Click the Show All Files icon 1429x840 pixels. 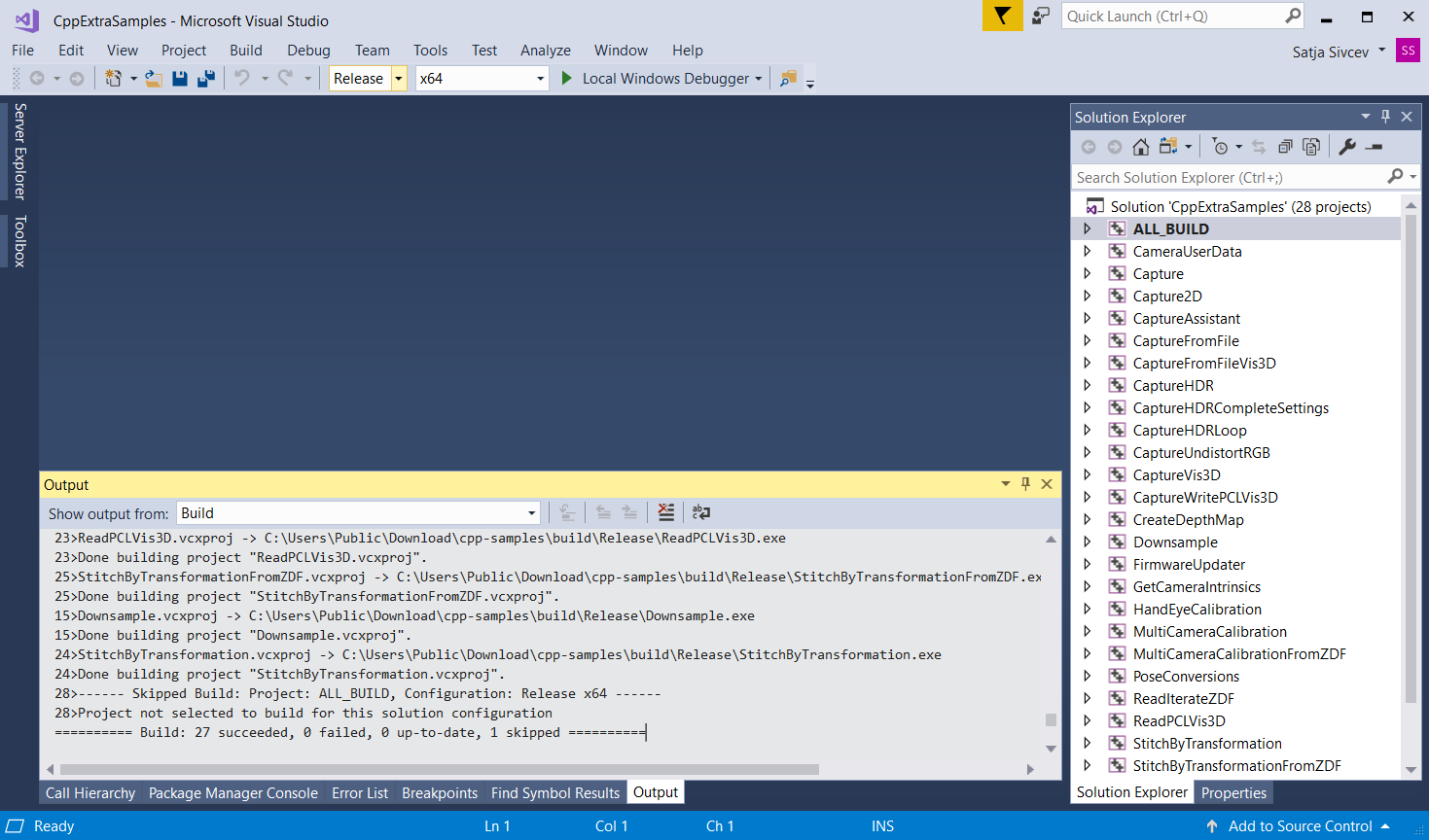coord(1311,147)
